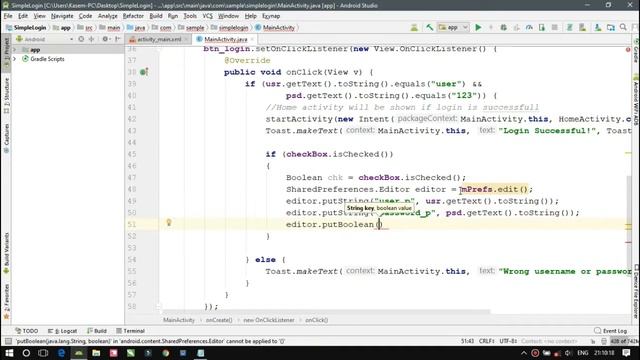The width and height of the screenshot is (640, 360).
Task: Open the TODO tool window
Action: (27, 331)
